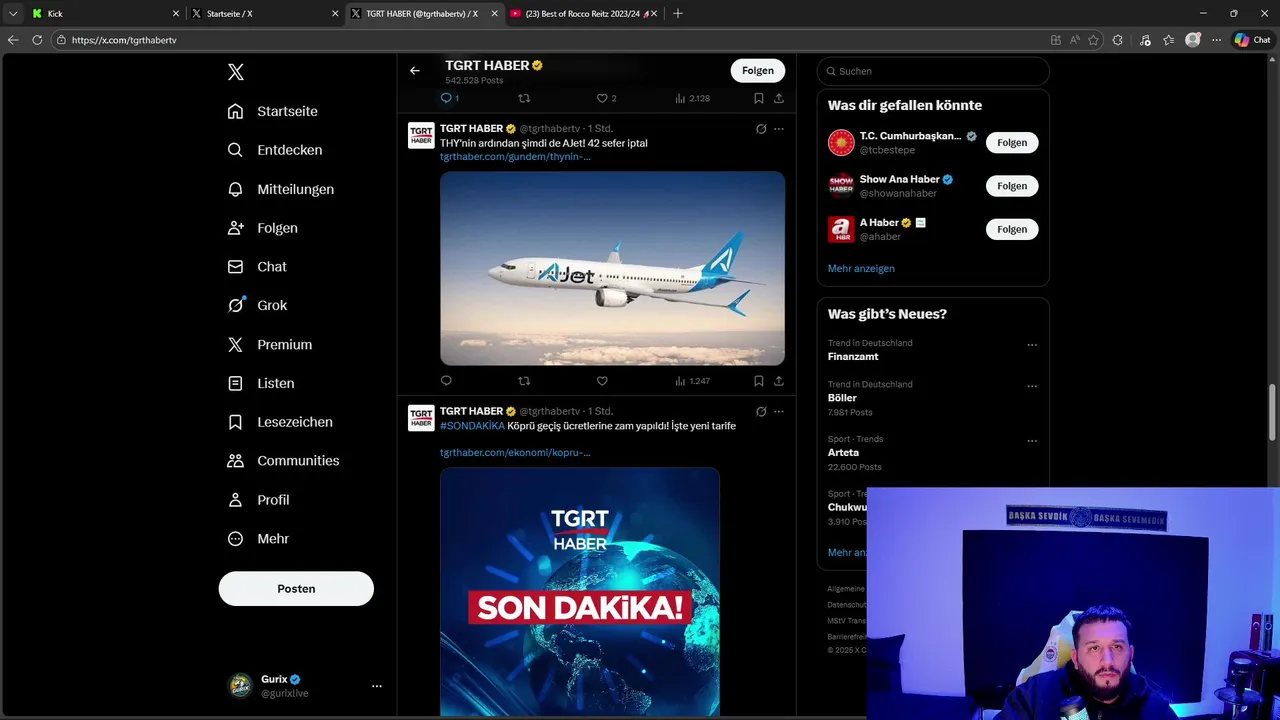Screen dimensions: 1280x720
Task: Open the Arteta trend
Action: point(843,453)
